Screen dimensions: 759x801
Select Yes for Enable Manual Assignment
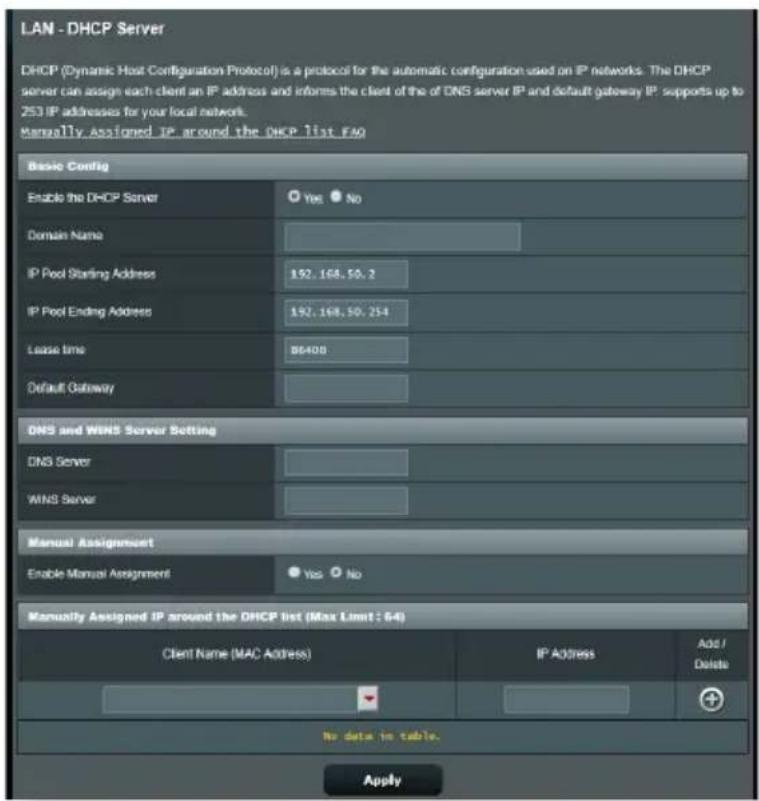(x=294, y=573)
